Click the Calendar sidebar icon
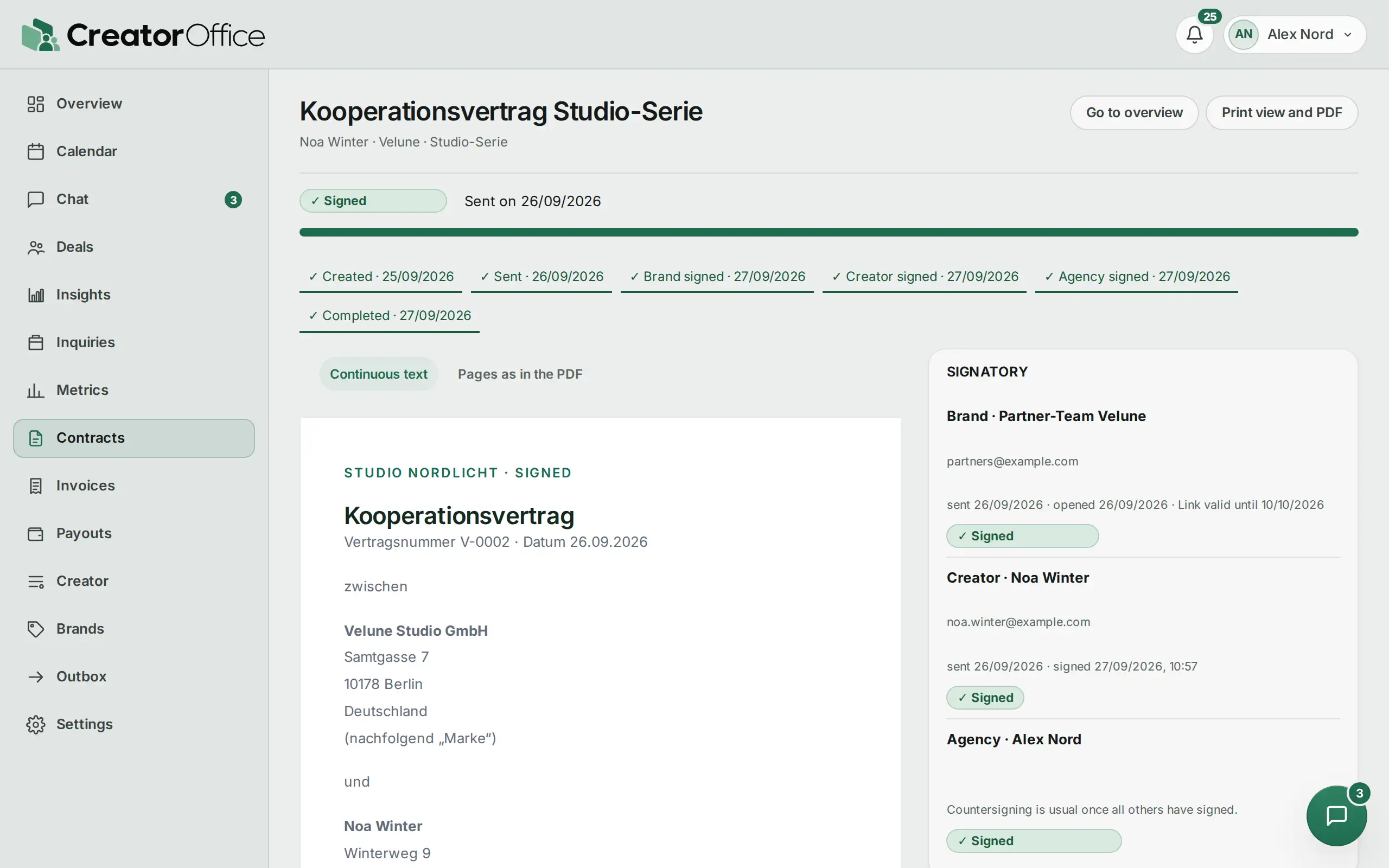The image size is (1389, 868). click(36, 151)
